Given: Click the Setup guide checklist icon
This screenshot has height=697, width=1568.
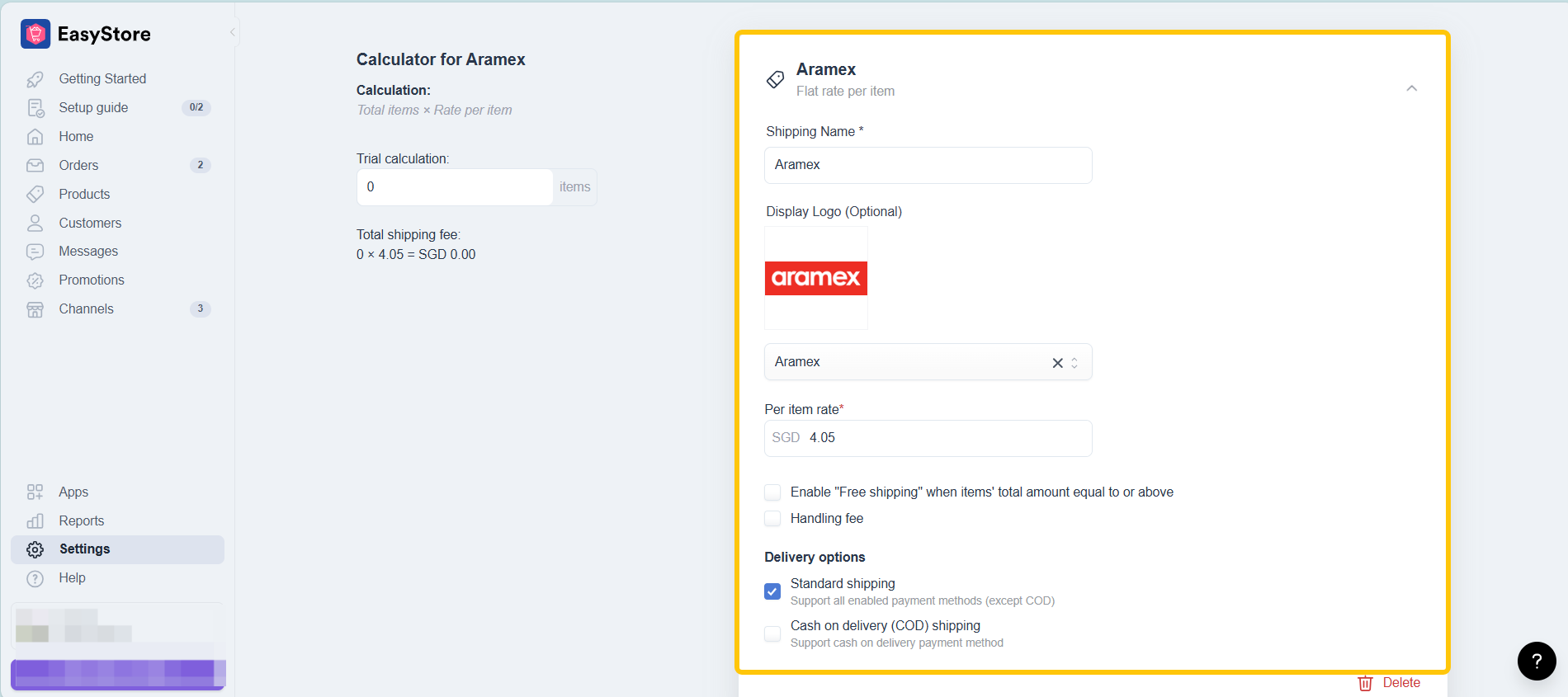Looking at the screenshot, I should point(35,108).
